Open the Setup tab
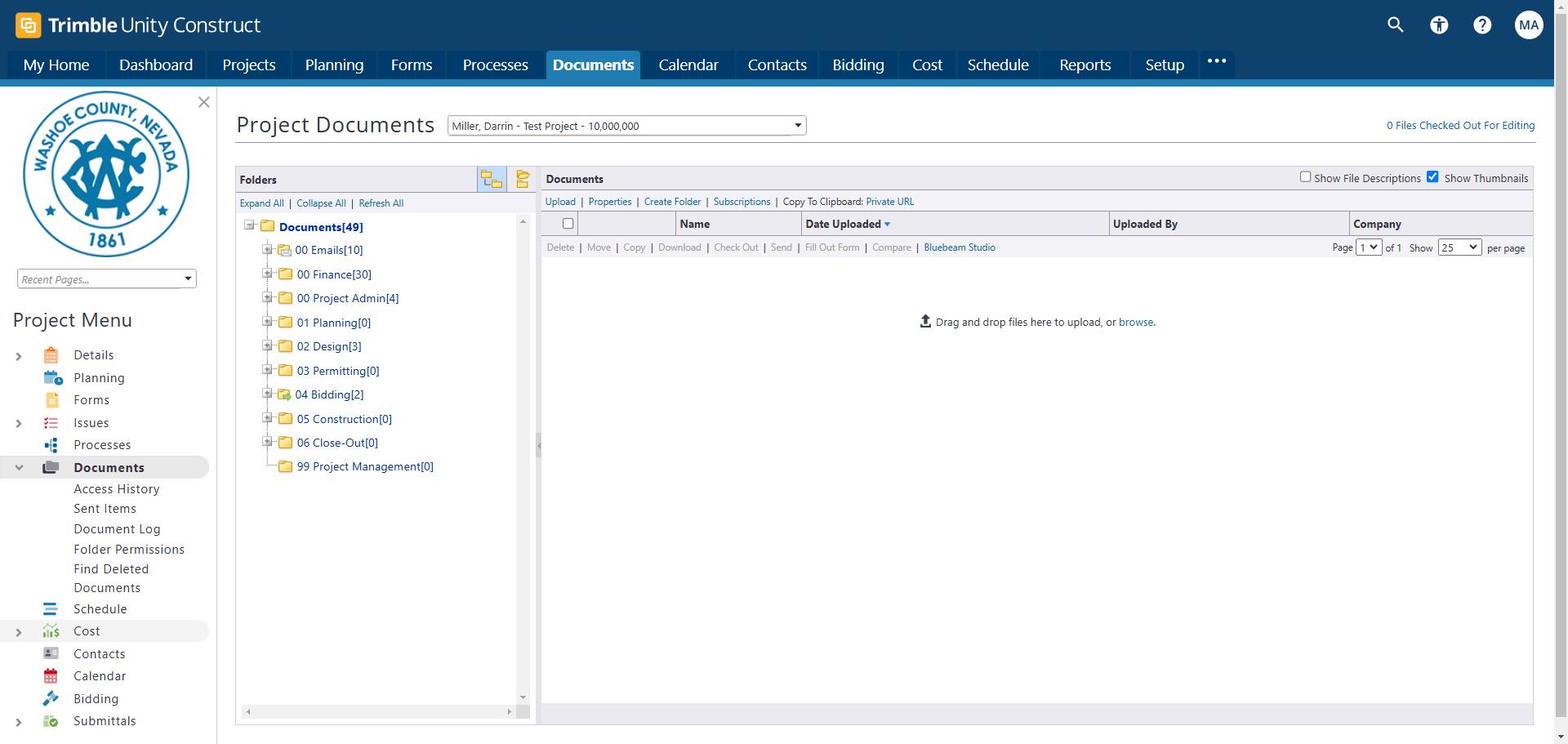Screen dimensions: 1568x744 click(1165, 65)
